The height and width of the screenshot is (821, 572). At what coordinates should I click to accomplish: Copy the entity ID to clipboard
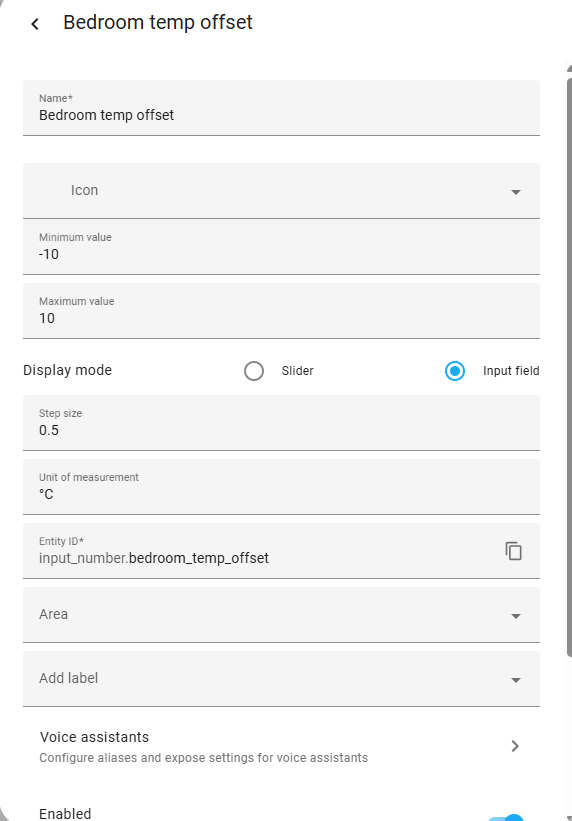point(514,551)
